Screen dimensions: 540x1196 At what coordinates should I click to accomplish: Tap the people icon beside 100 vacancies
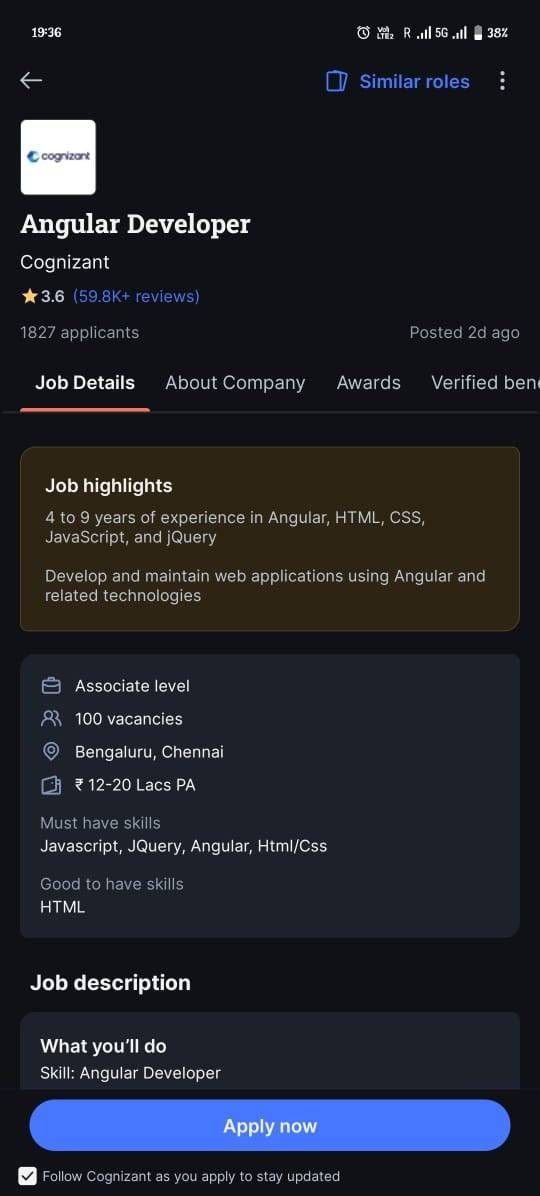click(51, 719)
